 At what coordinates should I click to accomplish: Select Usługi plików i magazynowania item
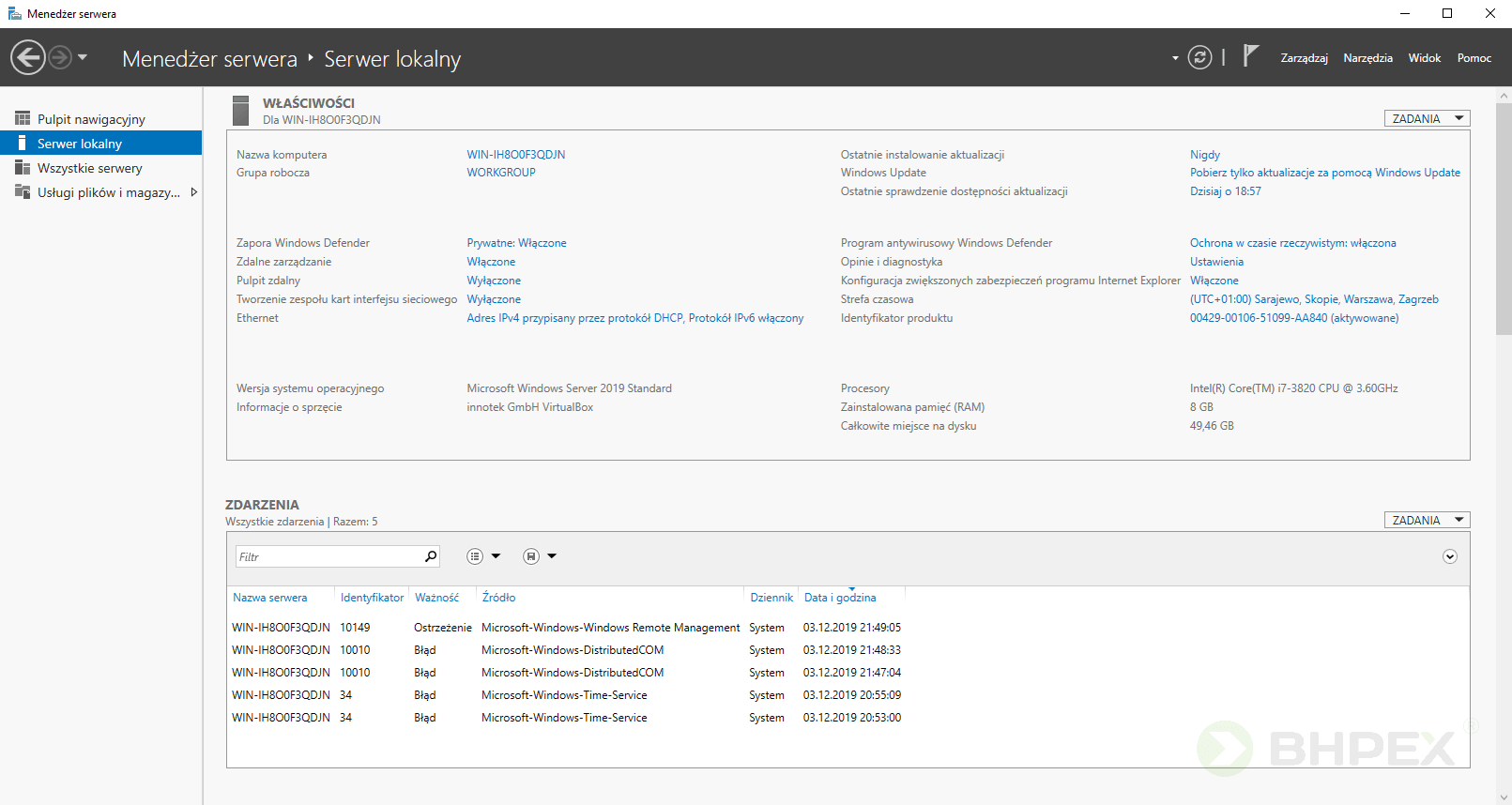[101, 192]
